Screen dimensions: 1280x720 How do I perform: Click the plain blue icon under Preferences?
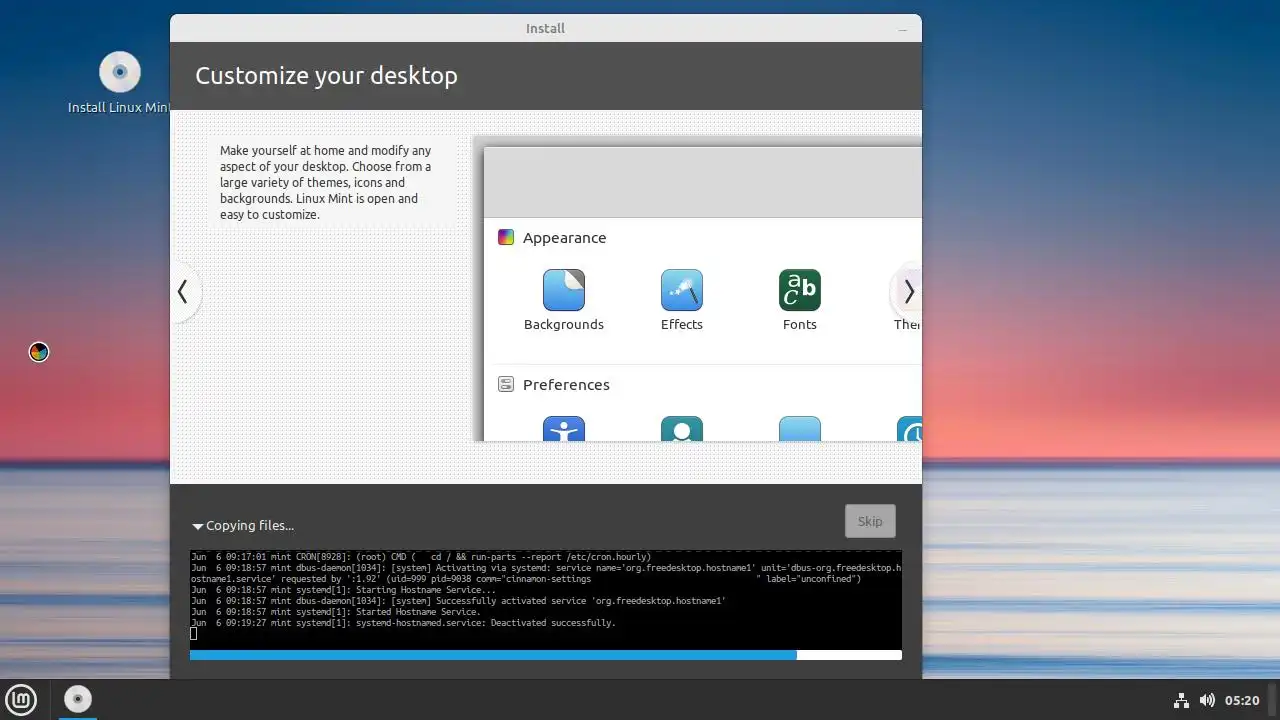click(x=800, y=429)
